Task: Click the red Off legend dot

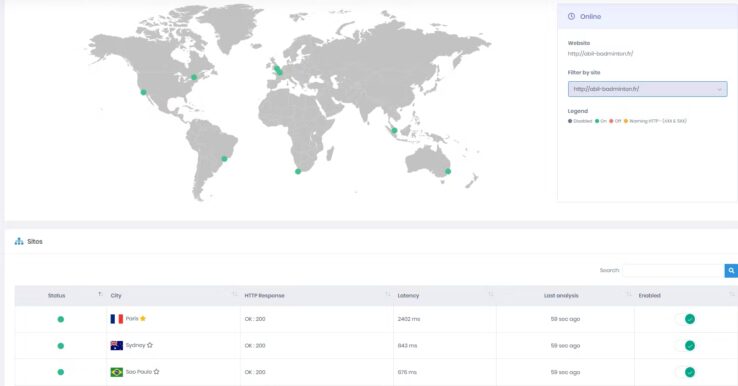Action: (611, 121)
